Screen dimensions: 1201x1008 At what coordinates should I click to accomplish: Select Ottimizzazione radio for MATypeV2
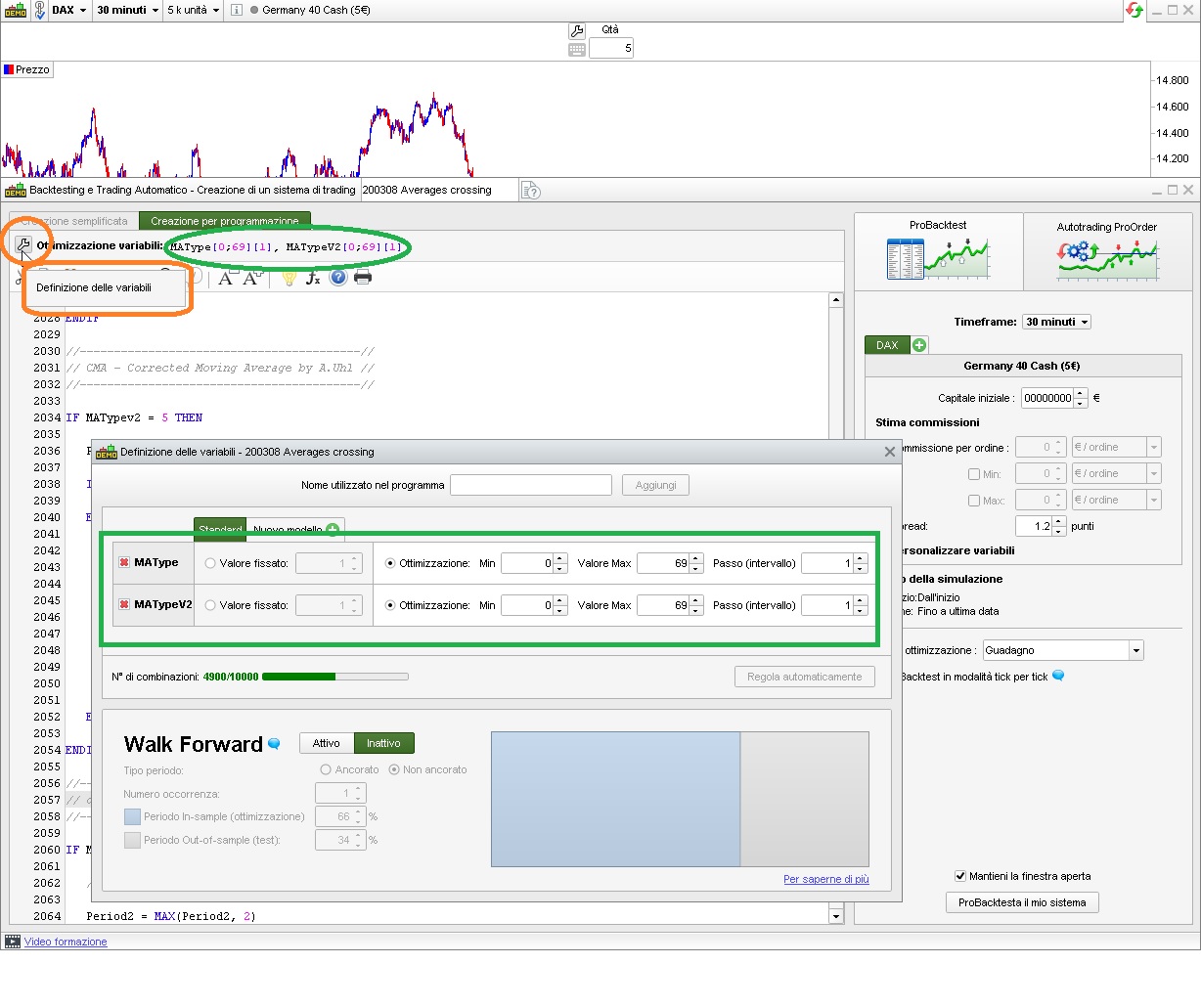pos(390,605)
